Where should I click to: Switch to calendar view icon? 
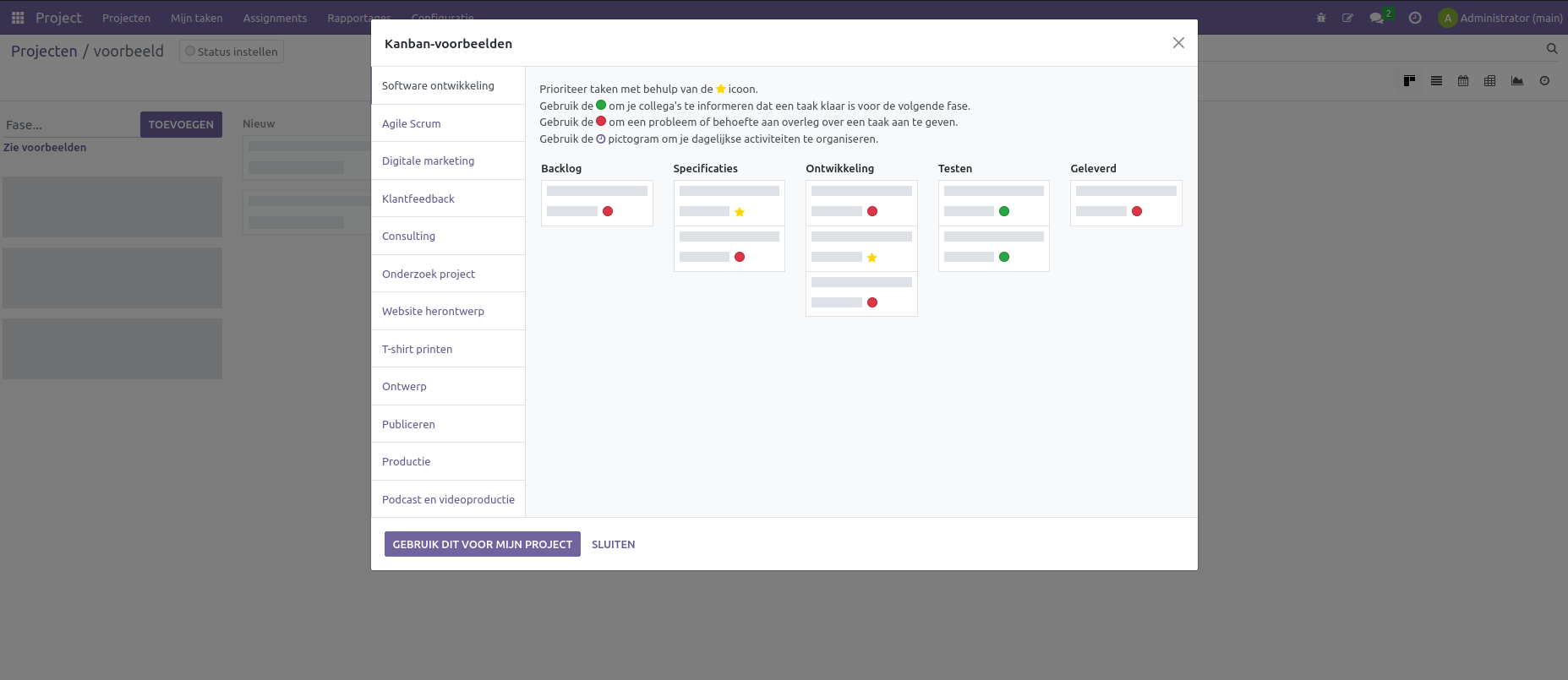[x=1463, y=81]
